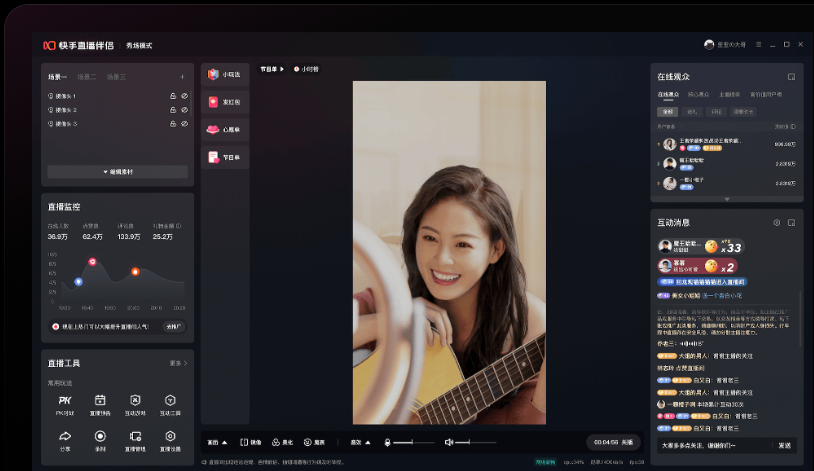
Task: Toggle lock on 摄像头 1 source
Action: coord(173,96)
